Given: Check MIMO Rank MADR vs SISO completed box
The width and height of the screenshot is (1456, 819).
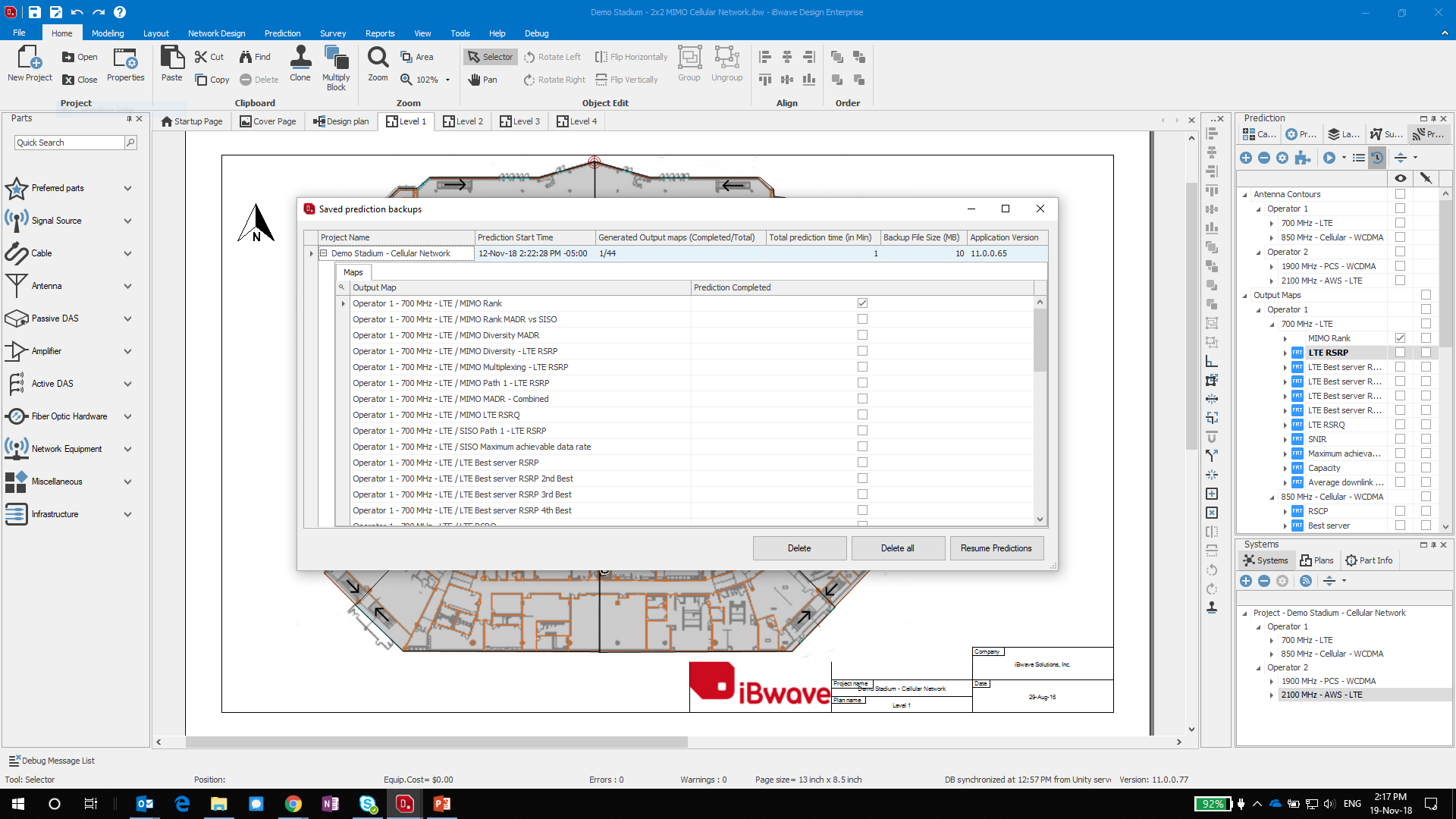Looking at the screenshot, I should point(862,319).
